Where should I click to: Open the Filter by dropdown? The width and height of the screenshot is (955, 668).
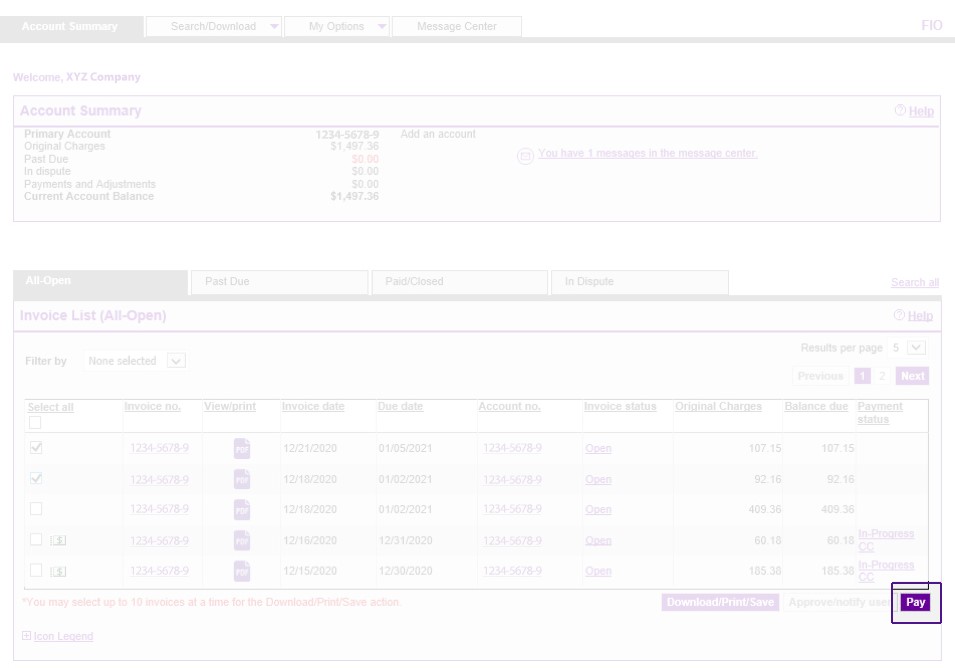click(x=176, y=360)
